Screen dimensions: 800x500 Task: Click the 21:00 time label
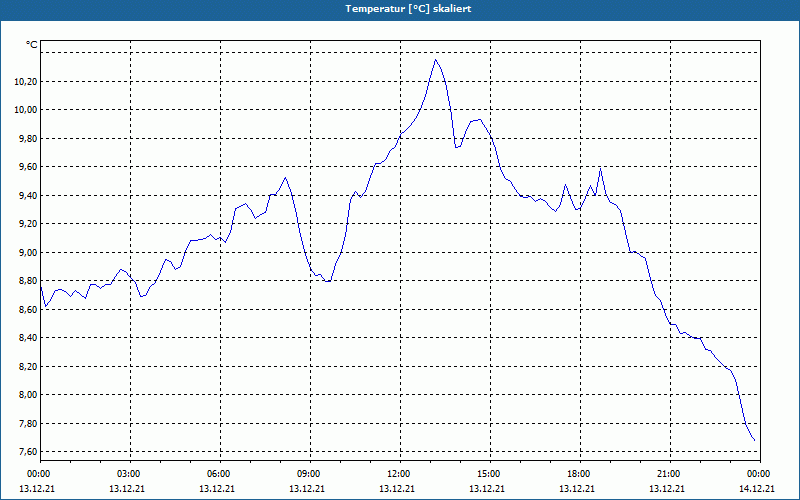pos(670,474)
